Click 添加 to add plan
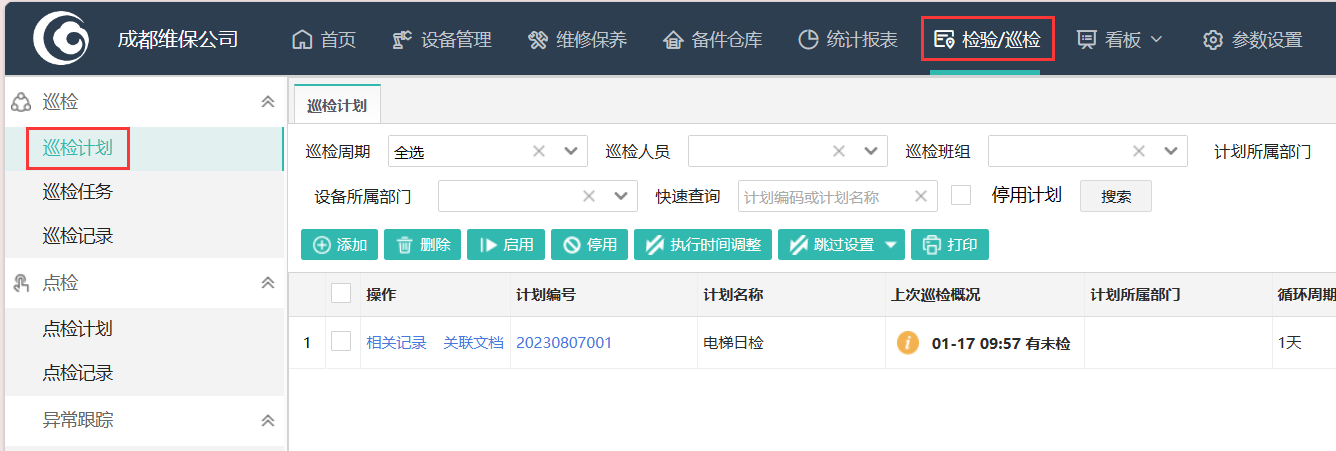Image resolution: width=1336 pixels, height=451 pixels. point(340,245)
